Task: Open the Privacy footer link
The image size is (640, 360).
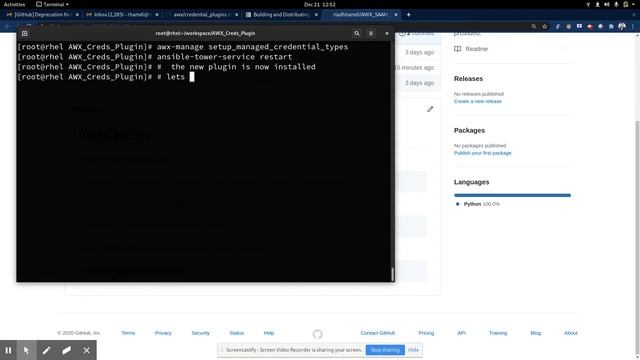Action: tap(163, 333)
